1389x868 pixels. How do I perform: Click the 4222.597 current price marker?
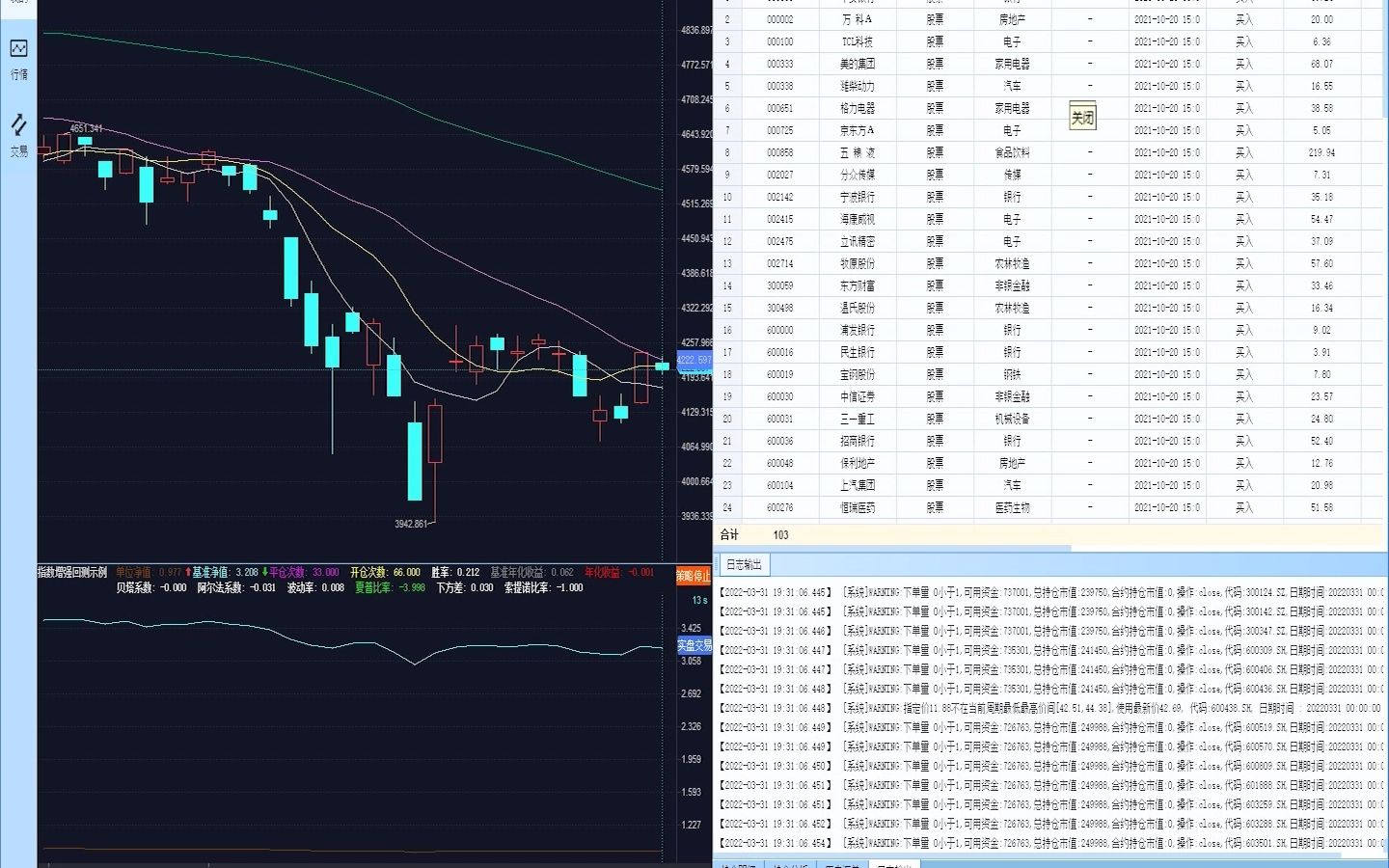pyautogui.click(x=694, y=361)
